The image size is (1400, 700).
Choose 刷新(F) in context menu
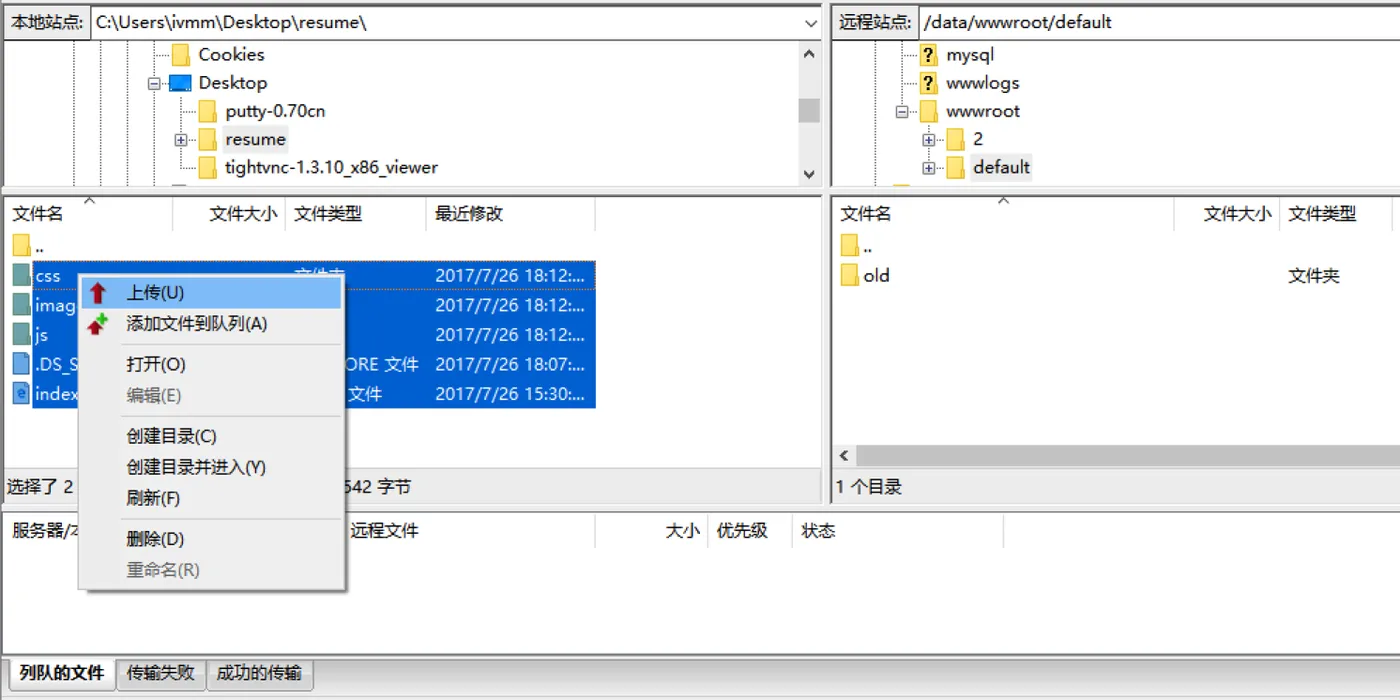(211, 498)
